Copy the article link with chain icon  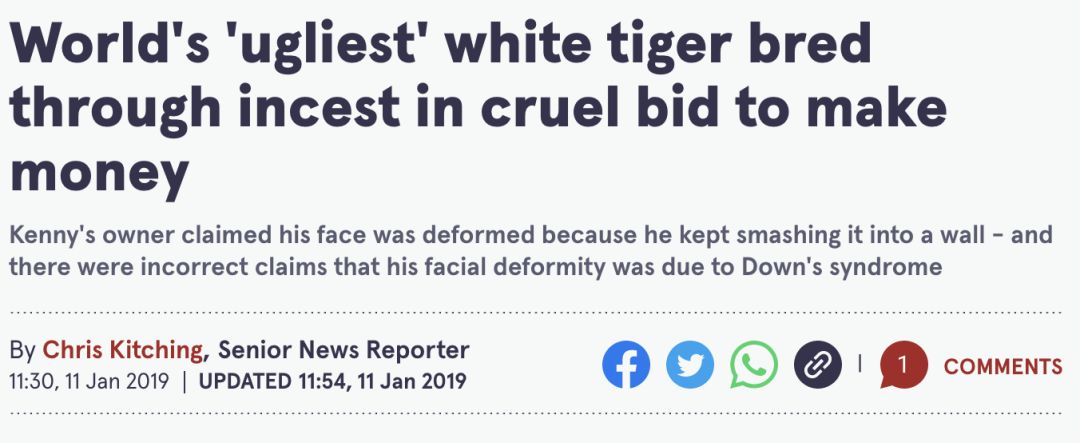click(818, 366)
